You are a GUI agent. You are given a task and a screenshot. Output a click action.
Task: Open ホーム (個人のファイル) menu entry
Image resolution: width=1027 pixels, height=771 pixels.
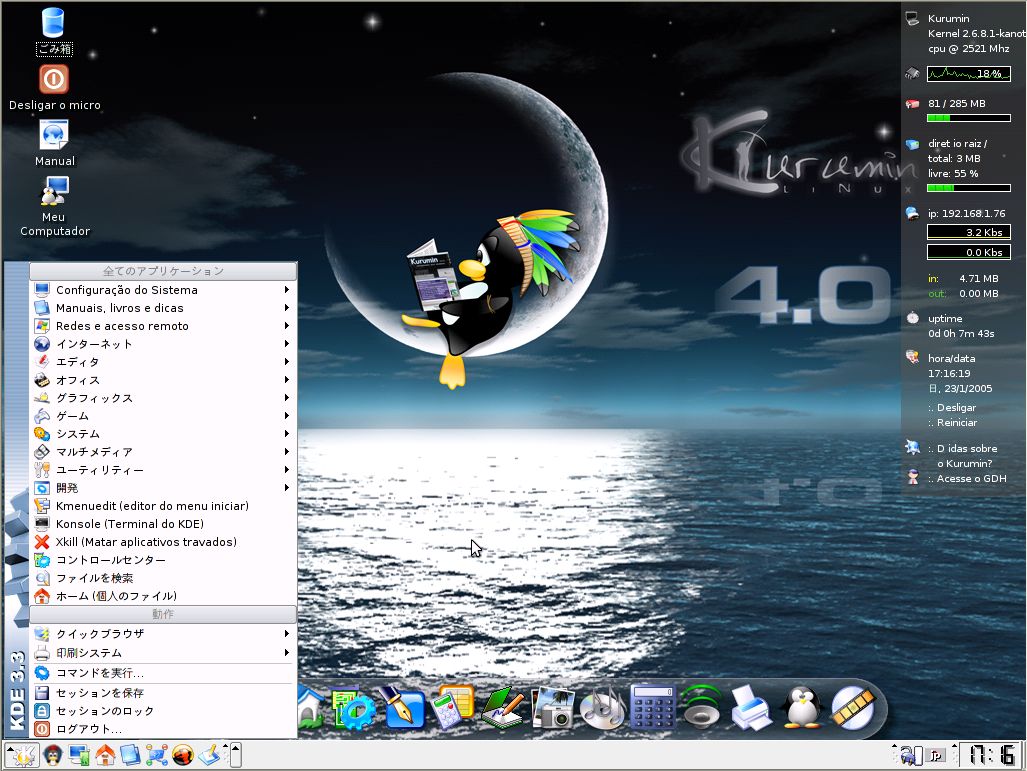[163, 596]
